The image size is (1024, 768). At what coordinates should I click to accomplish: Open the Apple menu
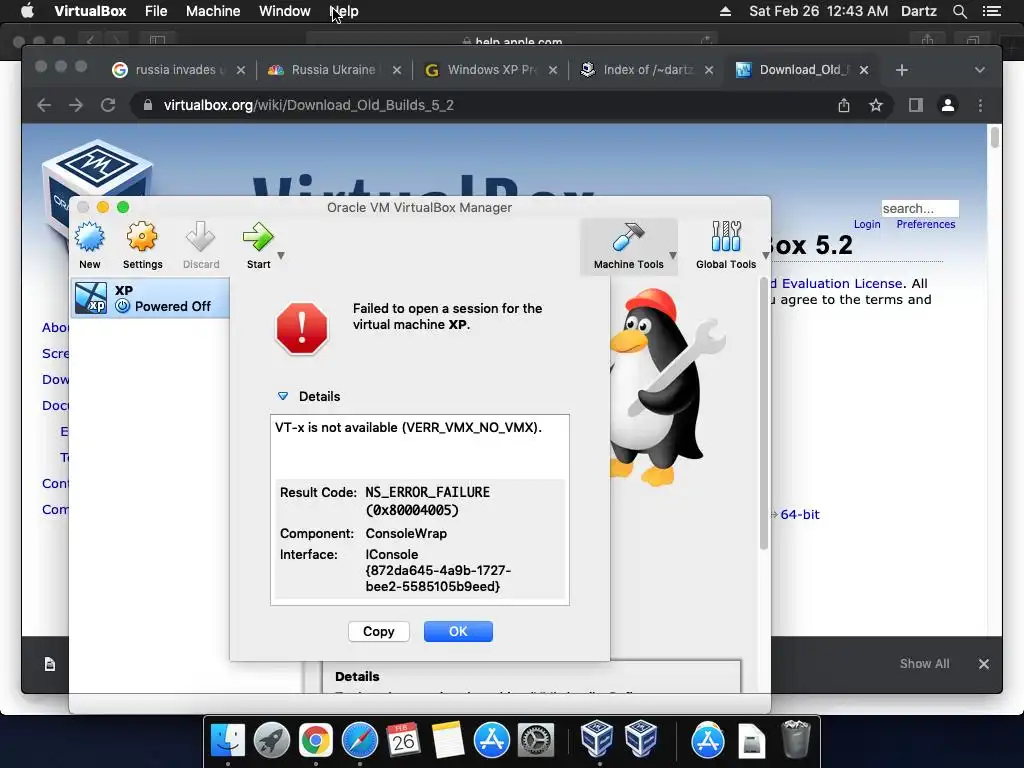coord(27,11)
